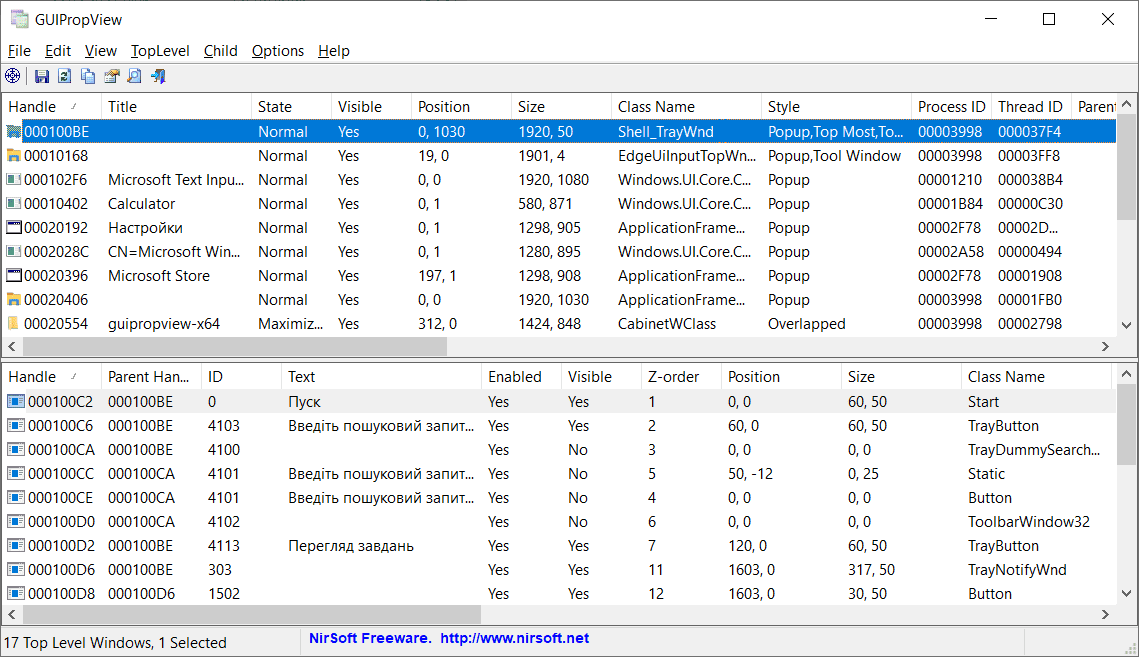
Task: Click the Exit door toolbar icon
Action: tap(158, 76)
